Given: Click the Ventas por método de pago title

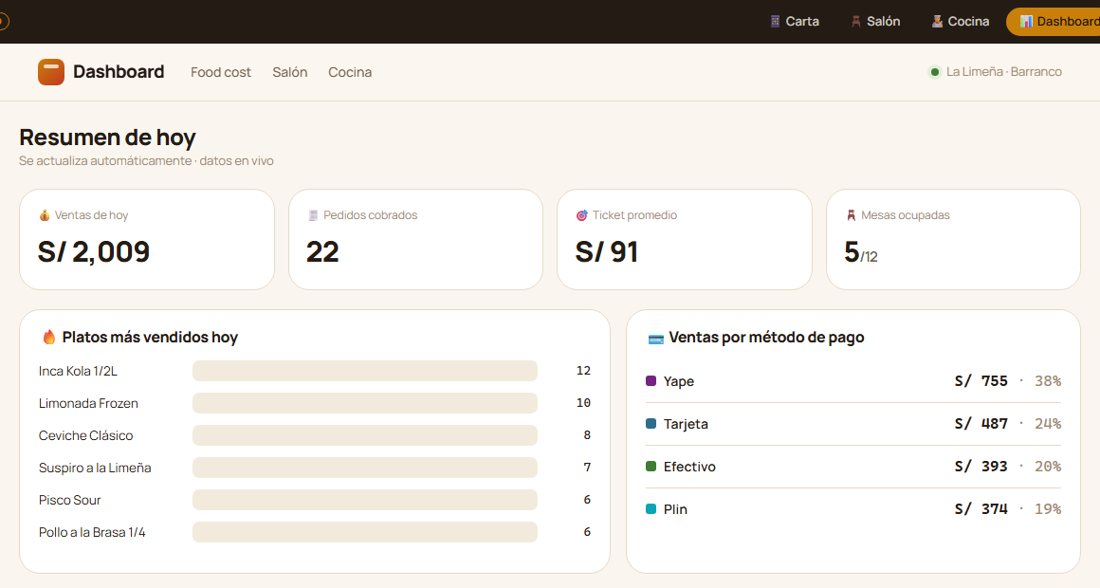Looking at the screenshot, I should (767, 338).
